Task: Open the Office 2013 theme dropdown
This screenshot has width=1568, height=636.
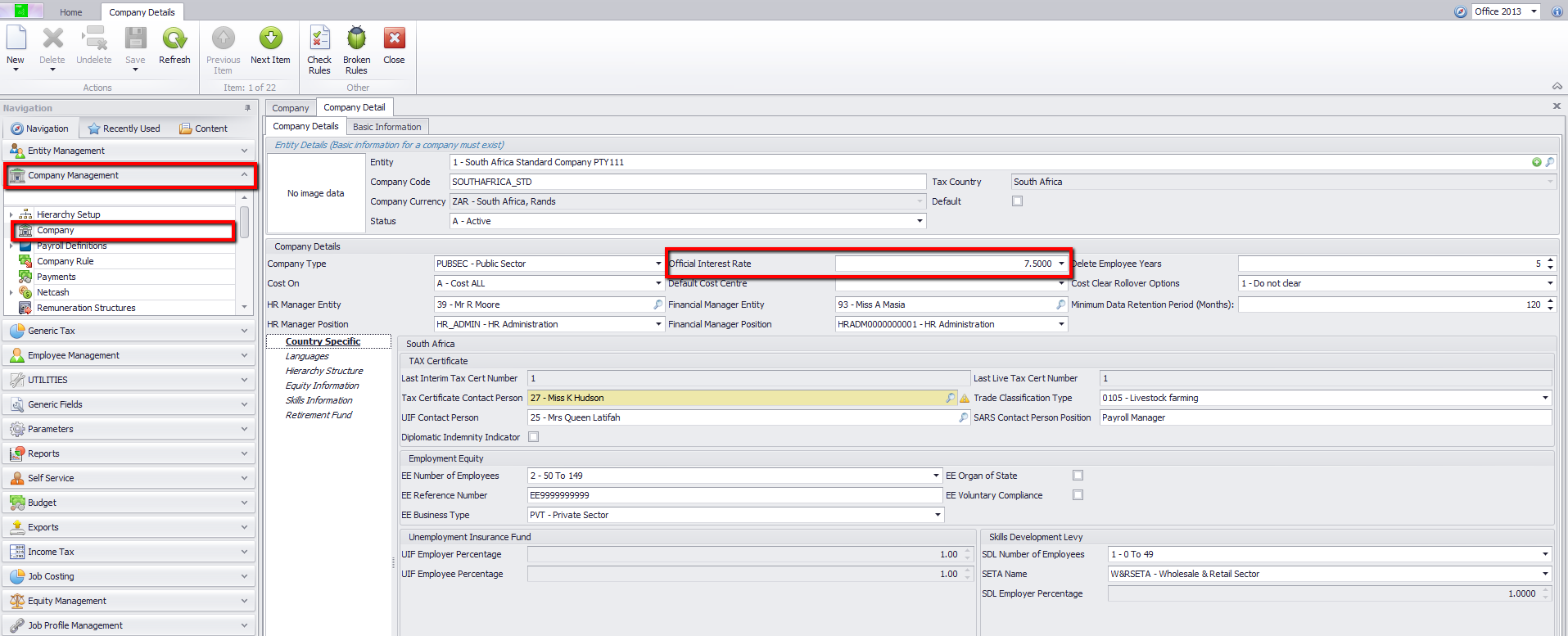Action: click(1534, 11)
